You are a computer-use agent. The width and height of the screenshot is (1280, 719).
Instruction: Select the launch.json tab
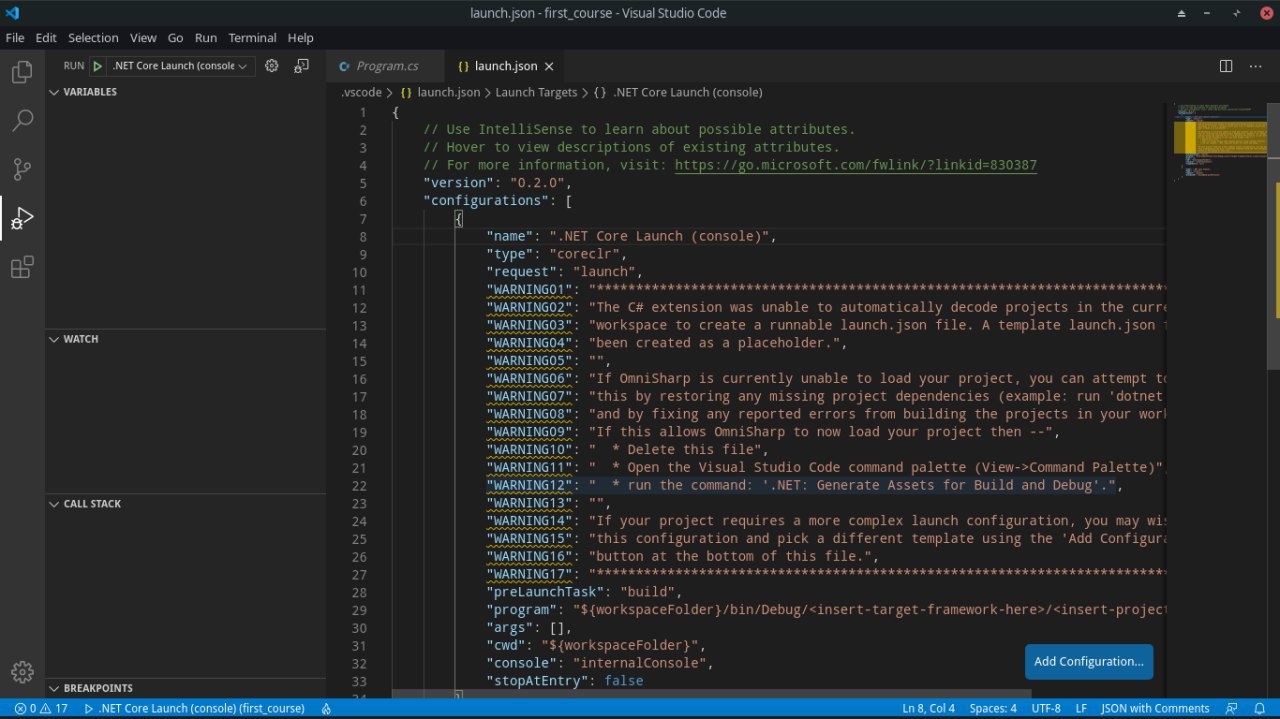pos(503,66)
